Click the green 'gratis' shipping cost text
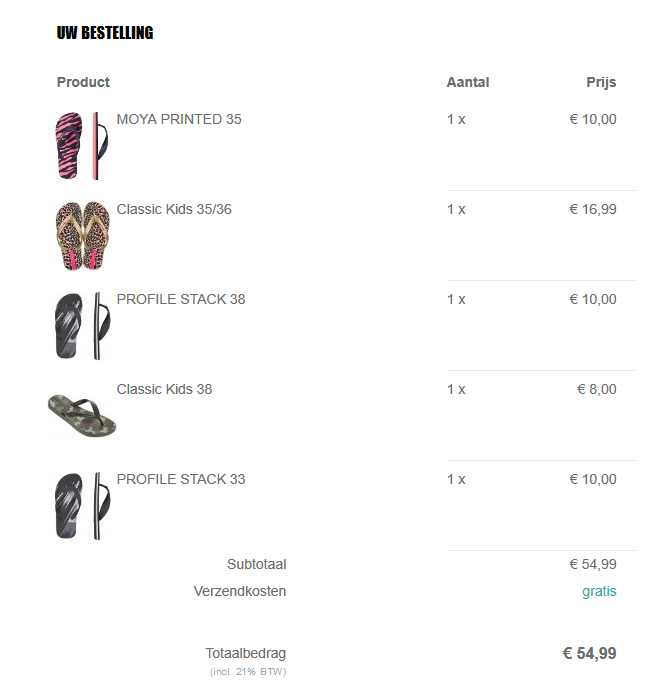669x687 pixels. point(599,591)
